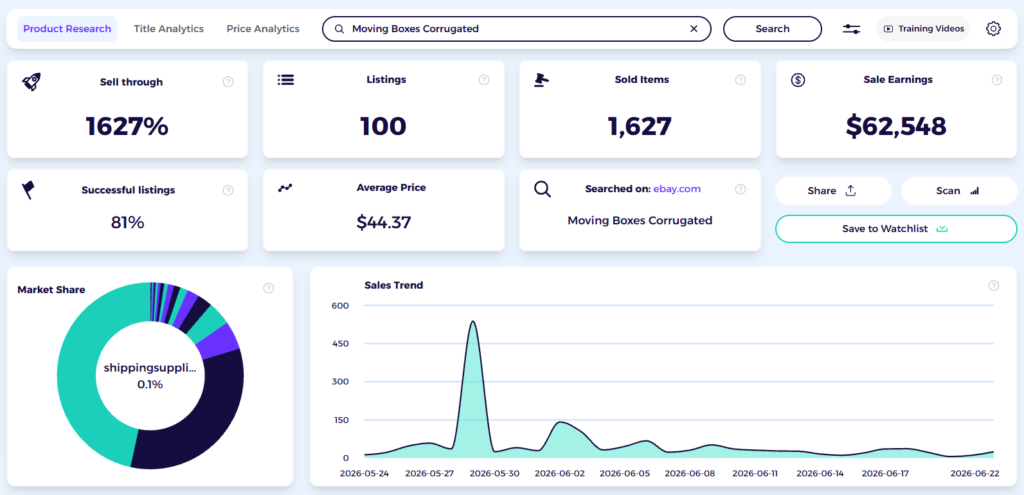This screenshot has width=1024, height=495.
Task: Click the Search button
Action: click(773, 29)
